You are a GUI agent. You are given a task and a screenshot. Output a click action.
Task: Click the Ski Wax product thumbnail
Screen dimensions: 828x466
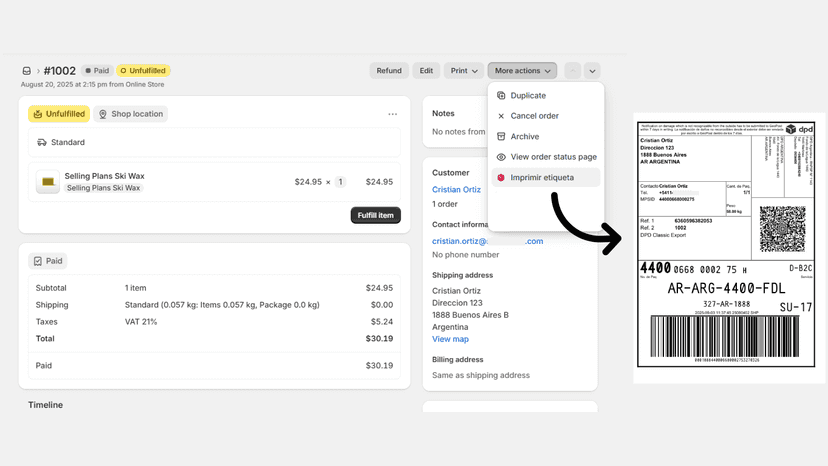pos(48,182)
